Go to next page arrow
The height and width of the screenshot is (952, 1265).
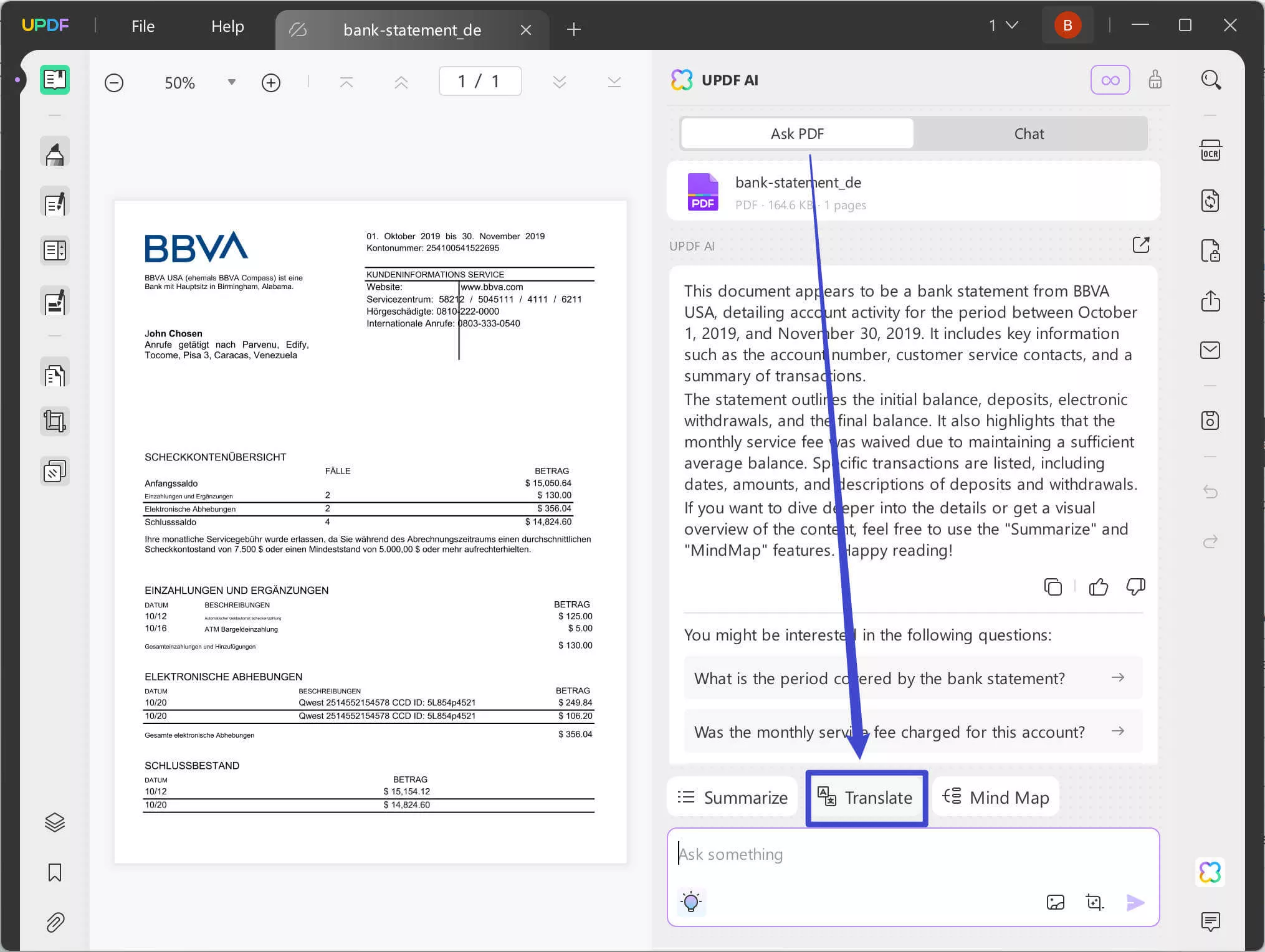pos(560,82)
